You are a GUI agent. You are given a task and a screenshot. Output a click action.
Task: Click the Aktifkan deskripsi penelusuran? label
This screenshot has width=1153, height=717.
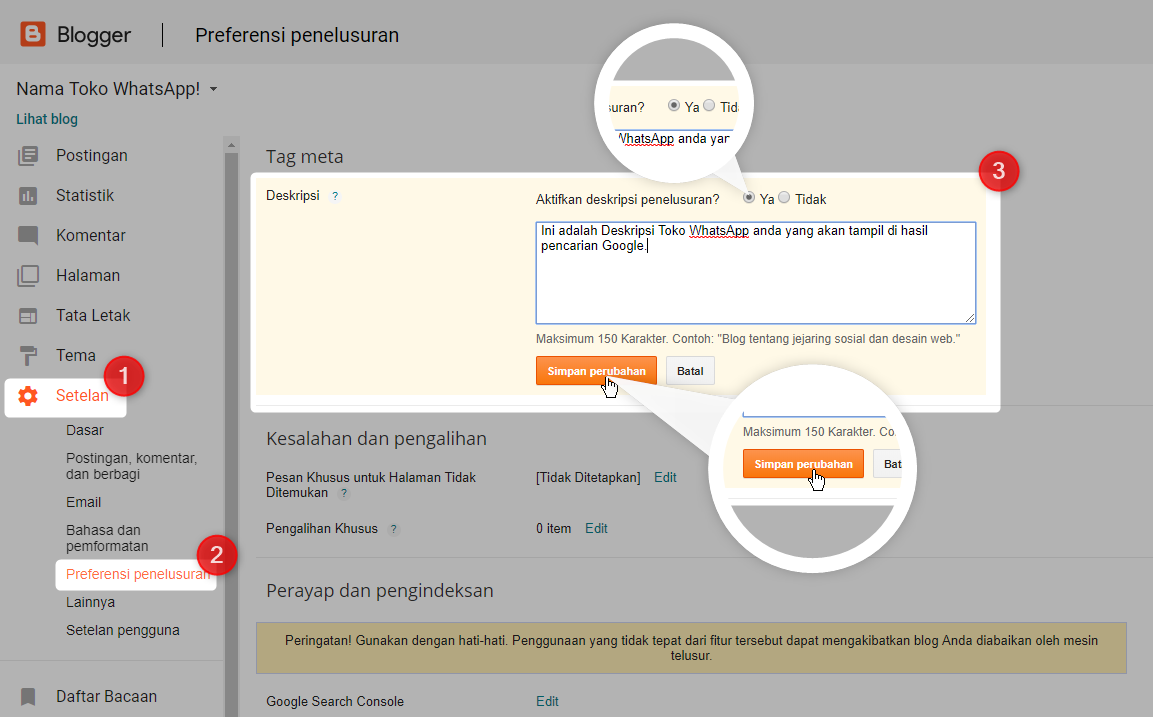coord(627,199)
